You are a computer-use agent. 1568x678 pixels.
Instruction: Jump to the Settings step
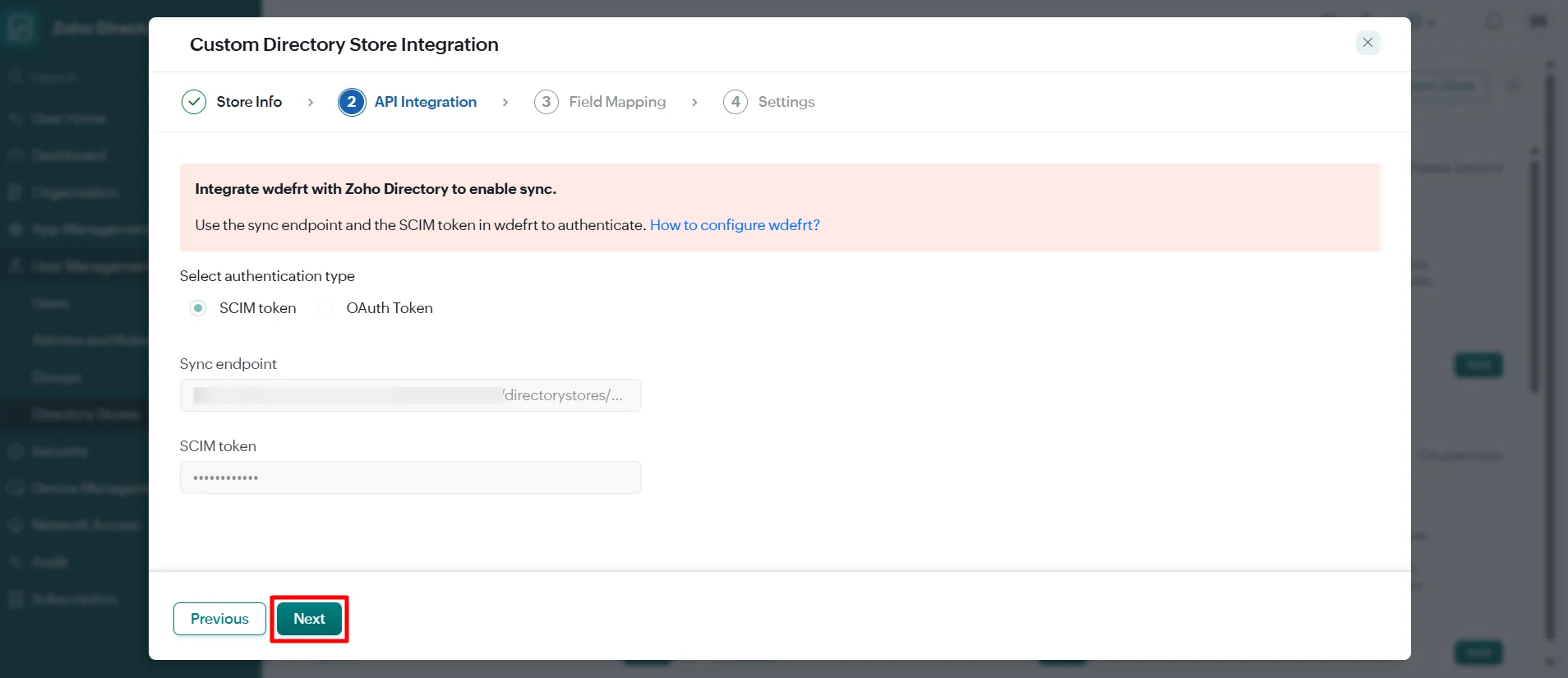click(x=786, y=102)
